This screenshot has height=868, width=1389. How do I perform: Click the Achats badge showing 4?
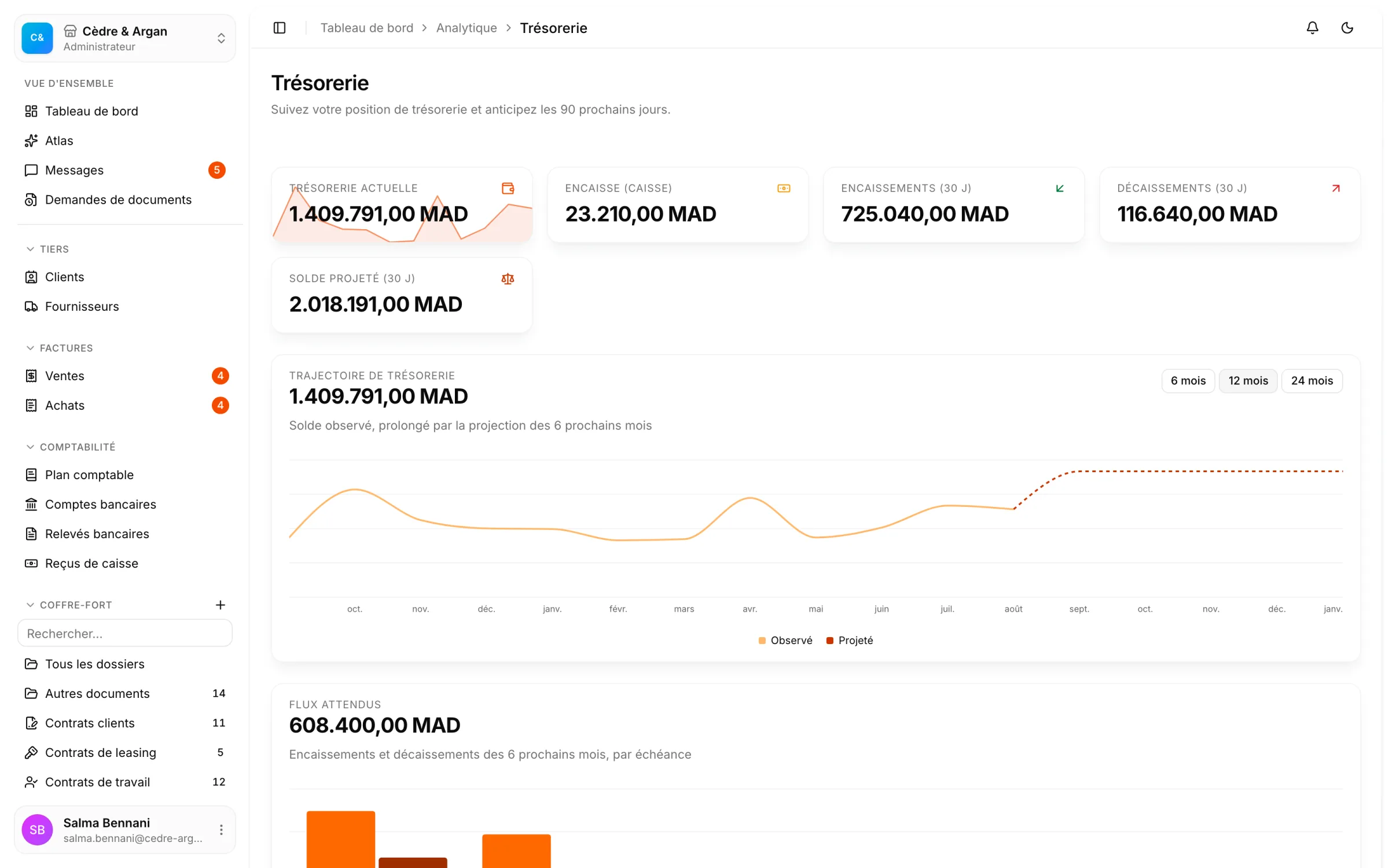(x=221, y=406)
